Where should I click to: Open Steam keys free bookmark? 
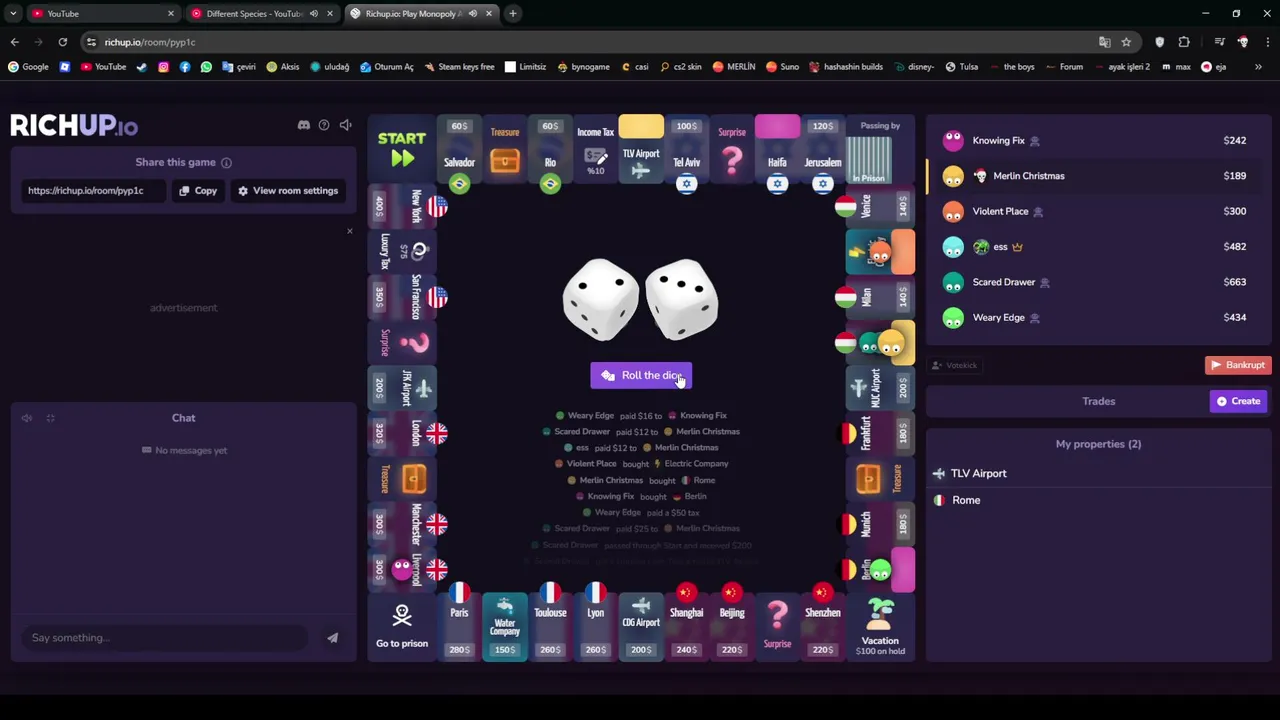(x=460, y=67)
